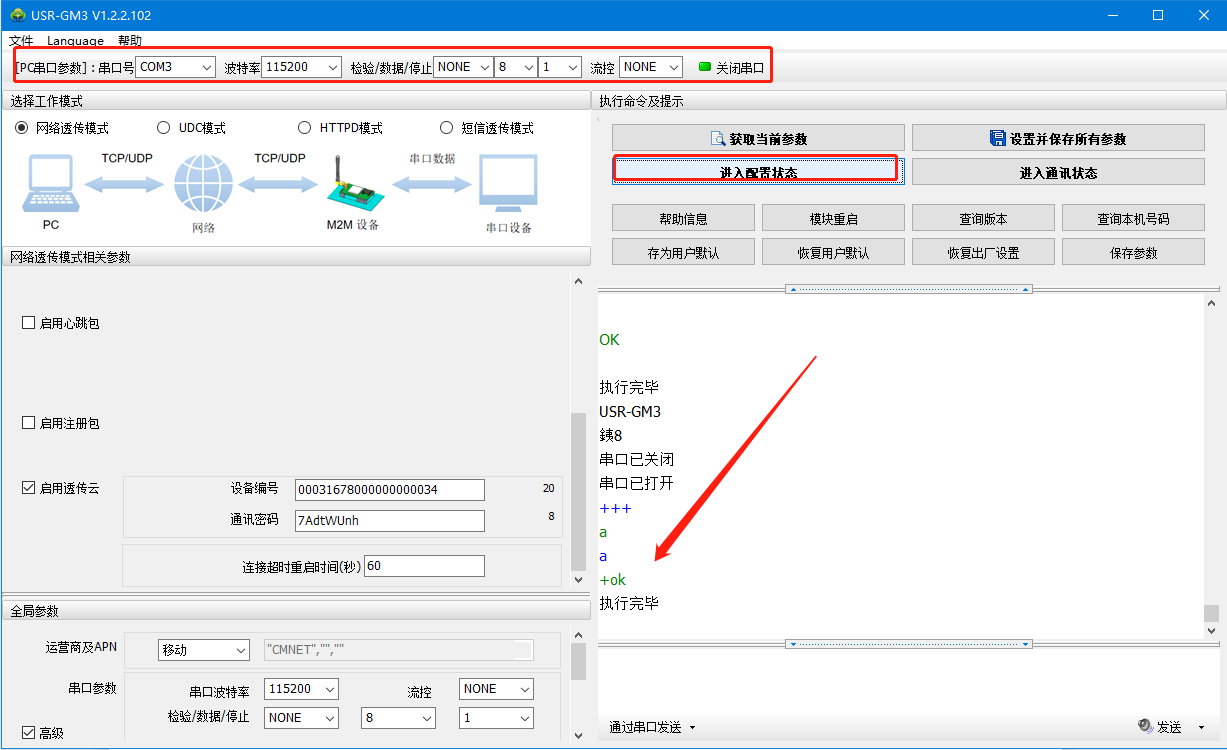Viewport: 1227px width, 750px height.
Task: Click the magnifier icon for get current parameters
Action: click(717, 139)
